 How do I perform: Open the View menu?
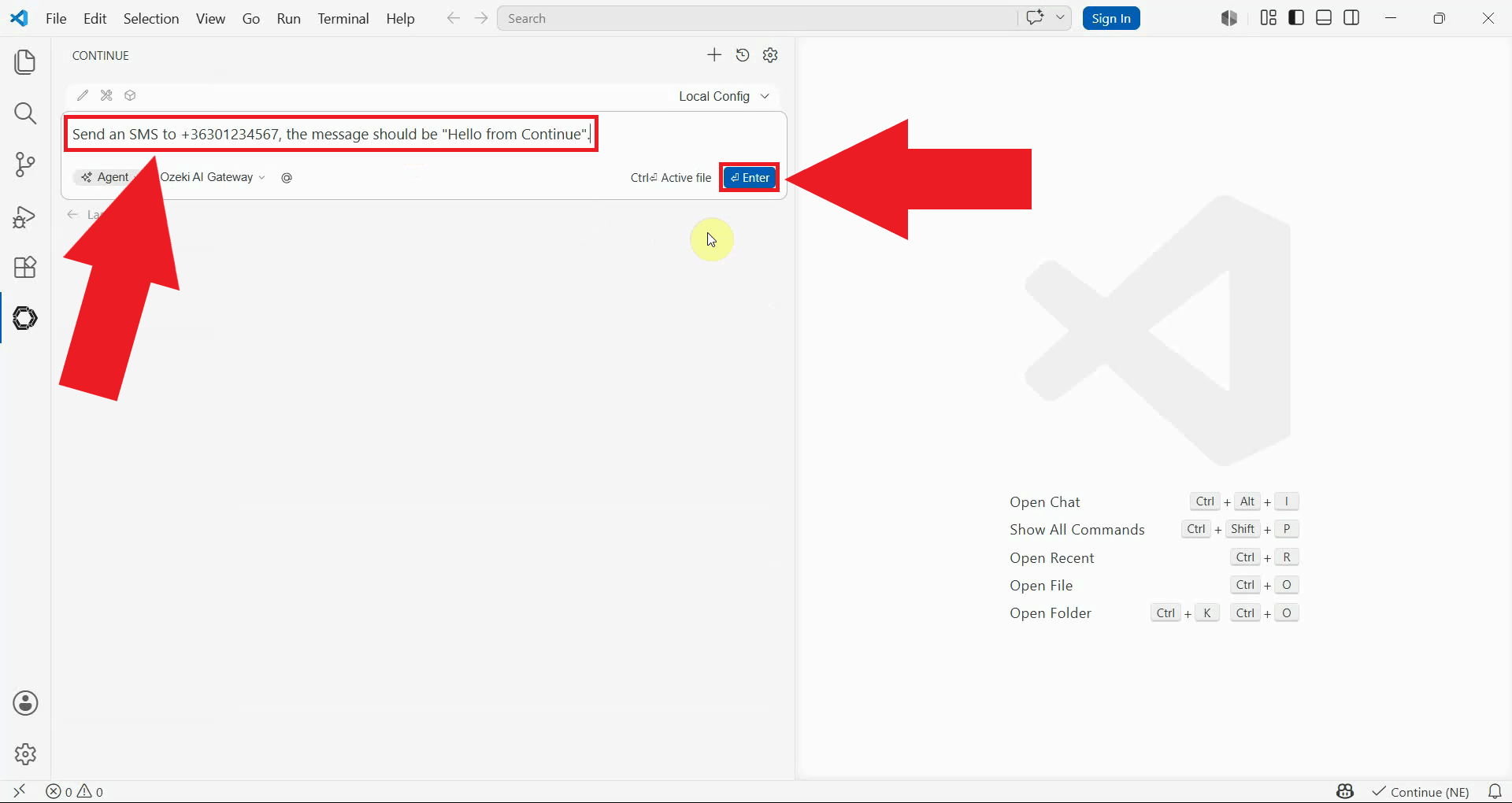(x=210, y=18)
